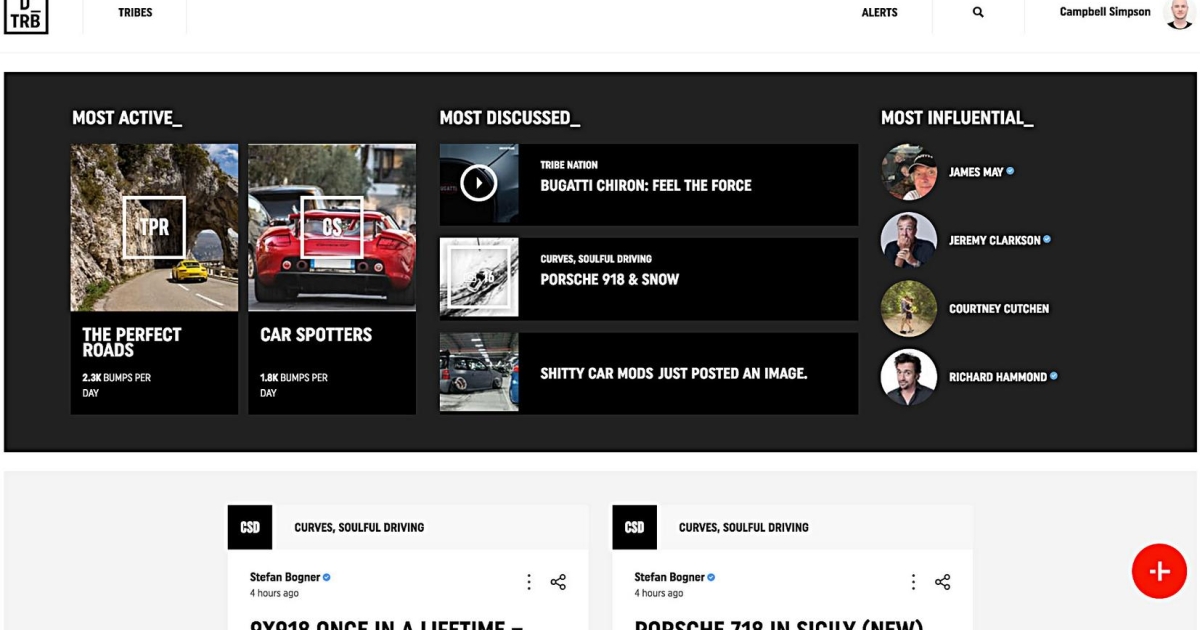Click '1.8K bumps per day' text
Image resolution: width=1200 pixels, height=630 pixels.
click(294, 385)
